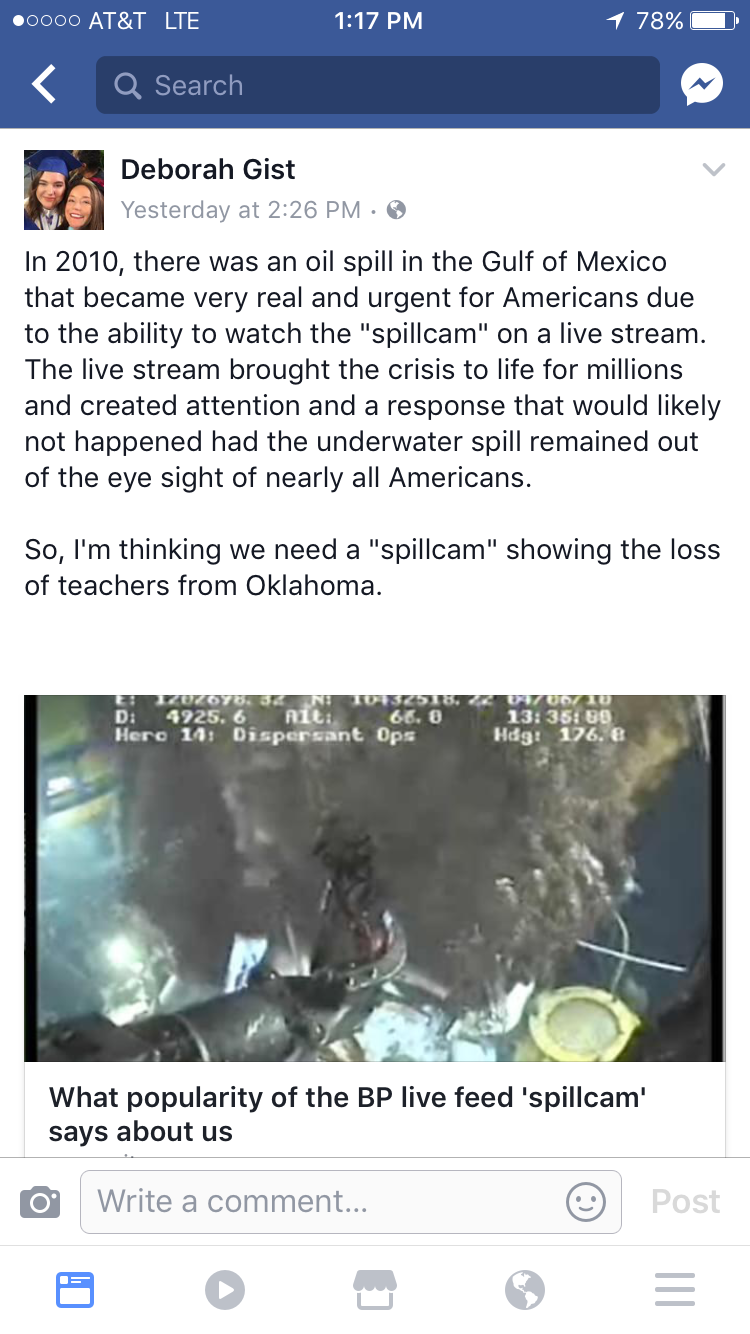This screenshot has height=1334, width=750.
Task: Tap the magnifier icon in search bar
Action: click(x=128, y=86)
